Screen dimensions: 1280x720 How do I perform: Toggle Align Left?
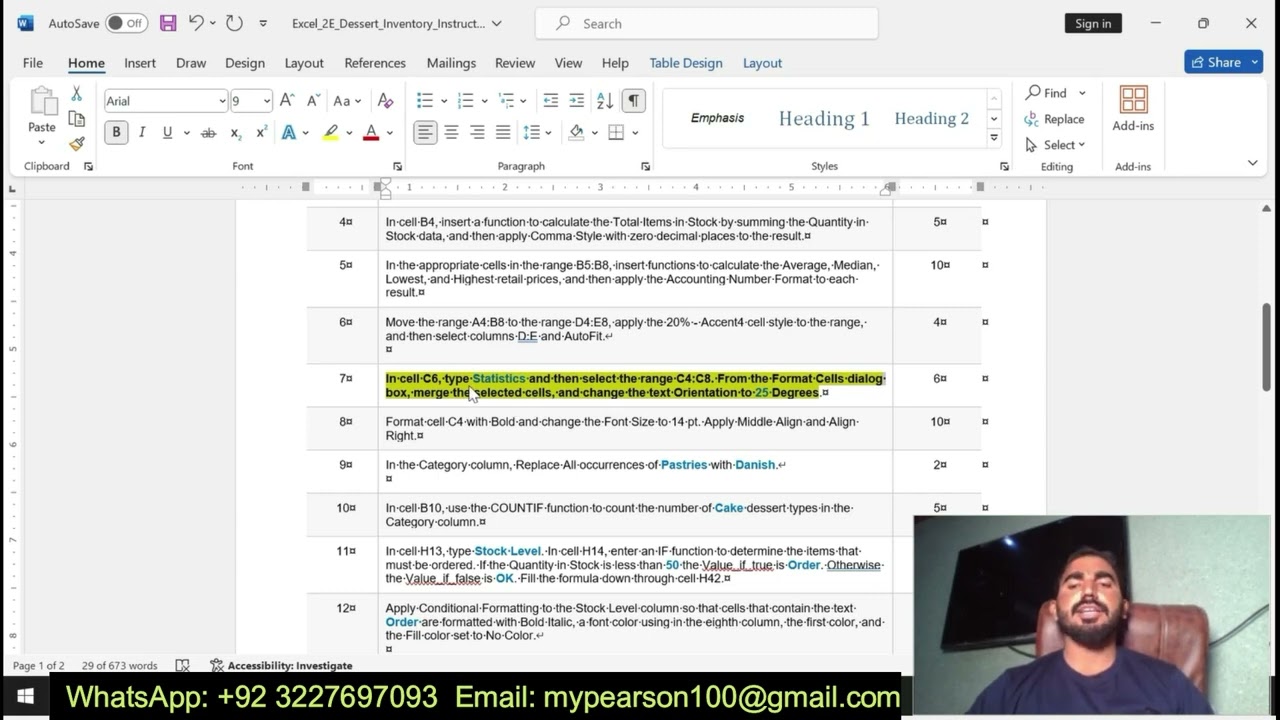(425, 133)
